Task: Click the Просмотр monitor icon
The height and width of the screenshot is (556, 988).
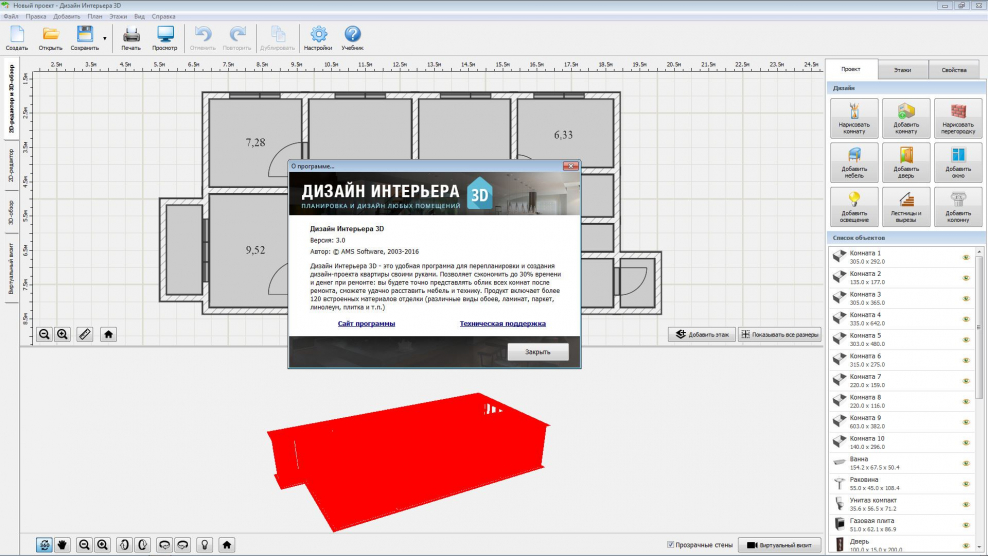Action: [165, 38]
